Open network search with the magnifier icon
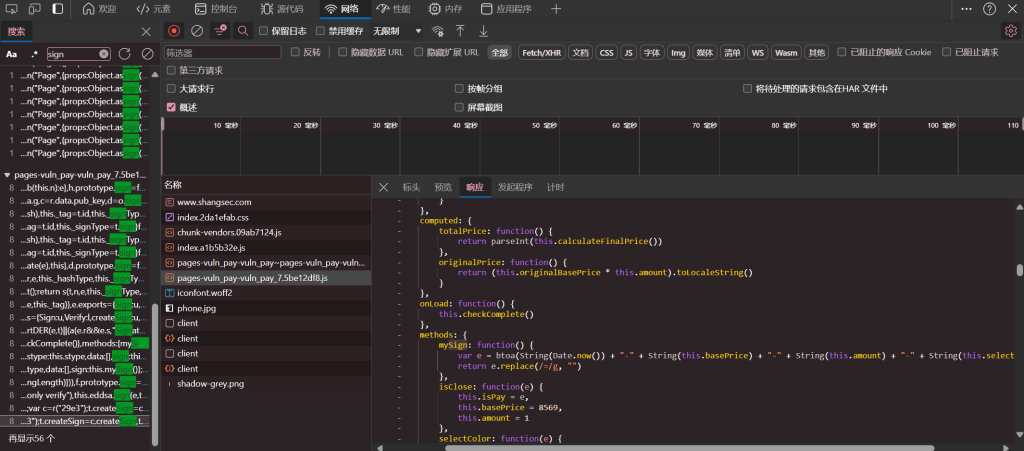Viewport: 1024px width, 451px height. tap(242, 31)
